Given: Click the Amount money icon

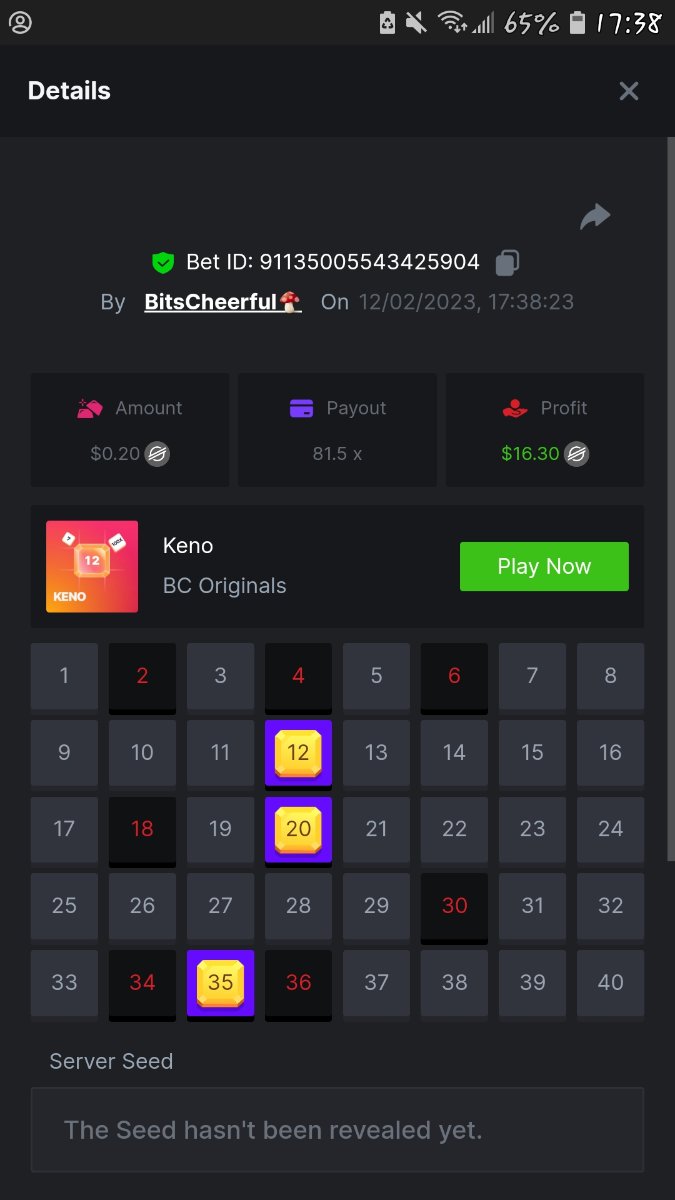Looking at the screenshot, I should (x=90, y=408).
